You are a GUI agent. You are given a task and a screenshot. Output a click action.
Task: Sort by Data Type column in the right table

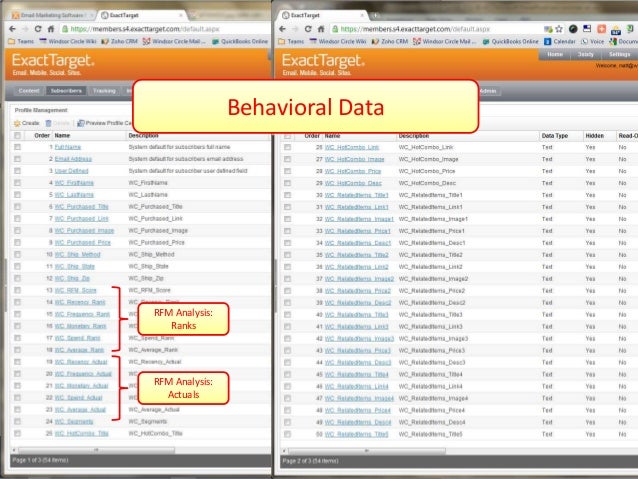(555, 136)
